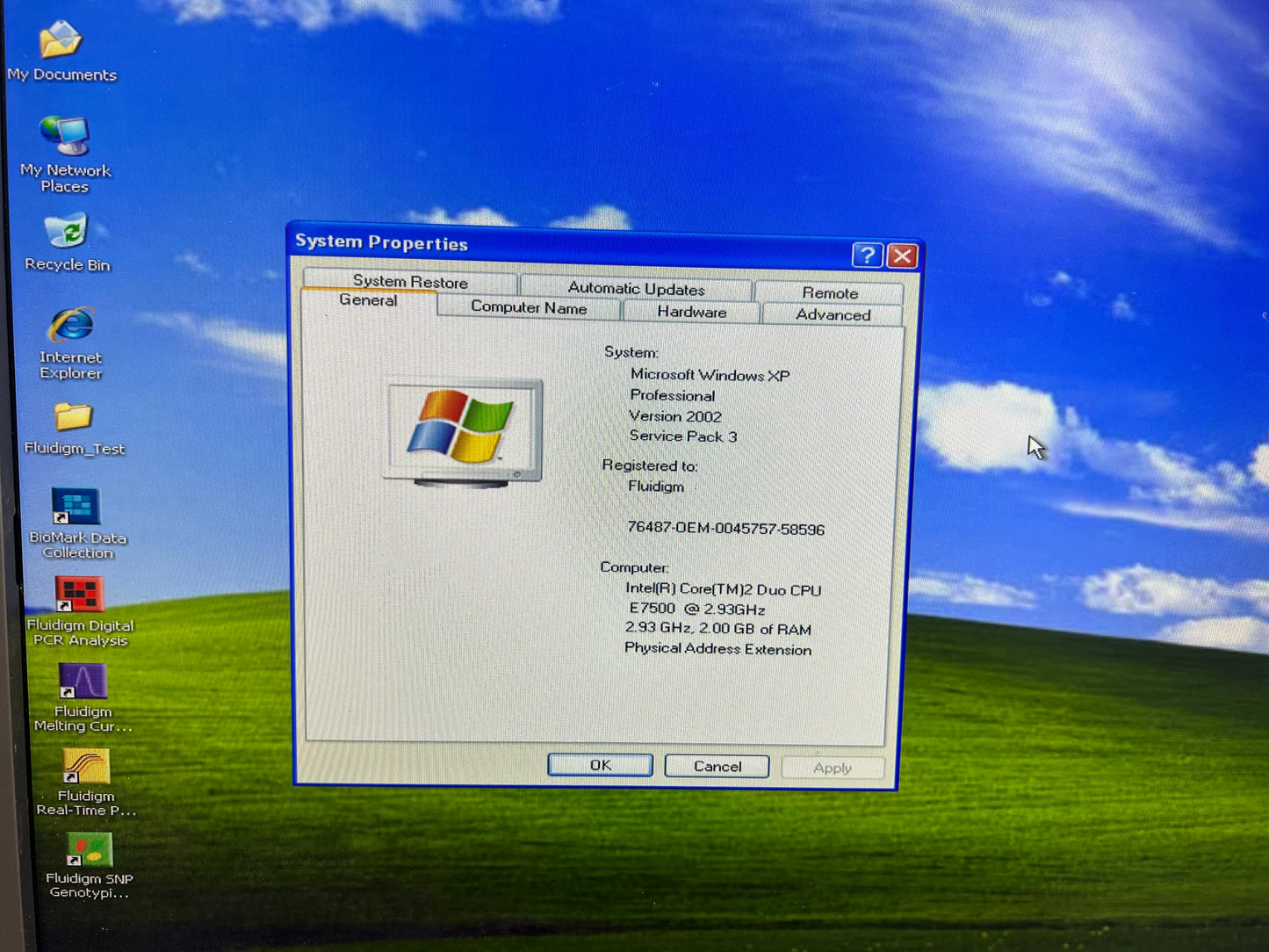Switch to the Remote tab
Screen dimensions: 1269x952
(829, 292)
